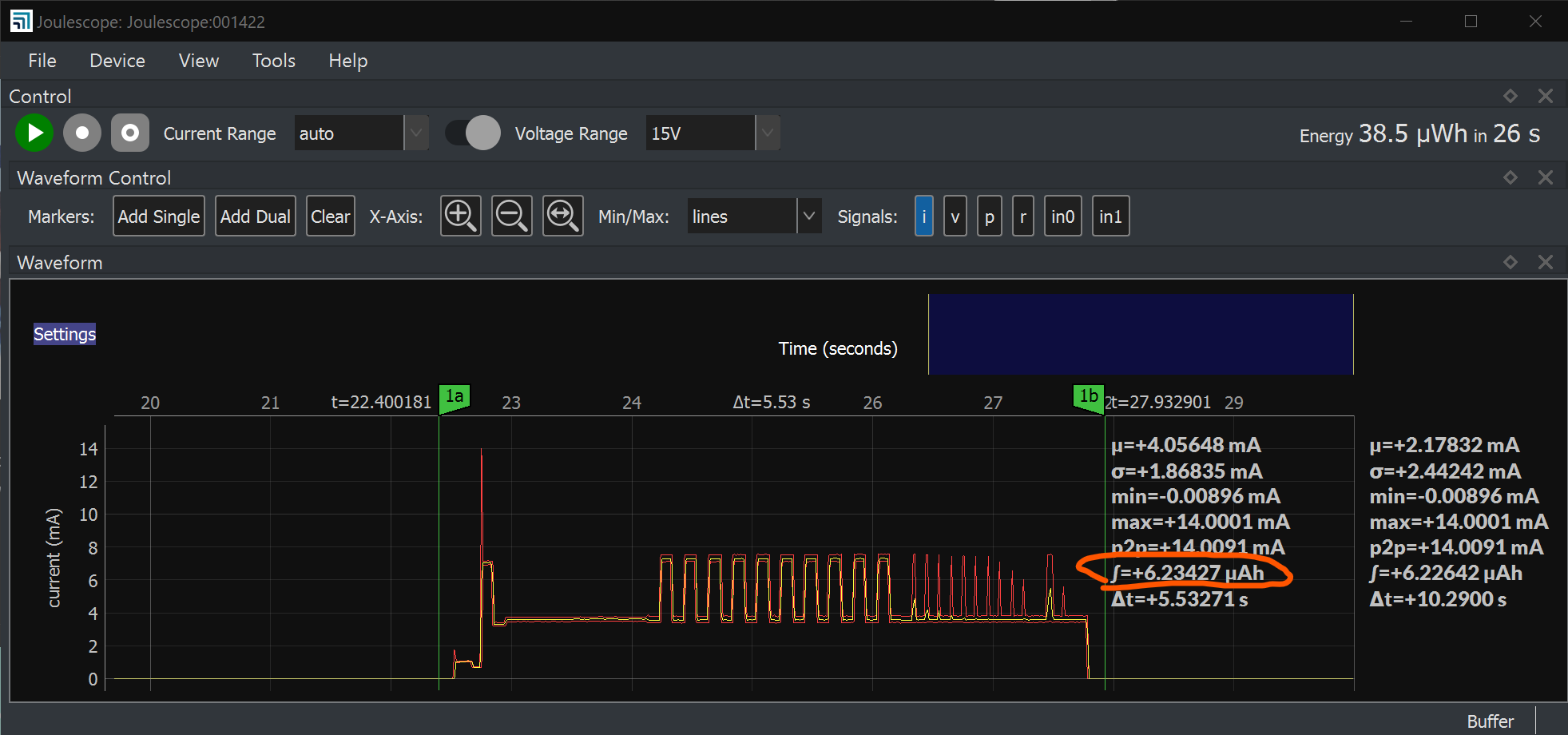This screenshot has width=1568, height=735.
Task: Select the X-Axis zoom in icon
Action: 460,216
